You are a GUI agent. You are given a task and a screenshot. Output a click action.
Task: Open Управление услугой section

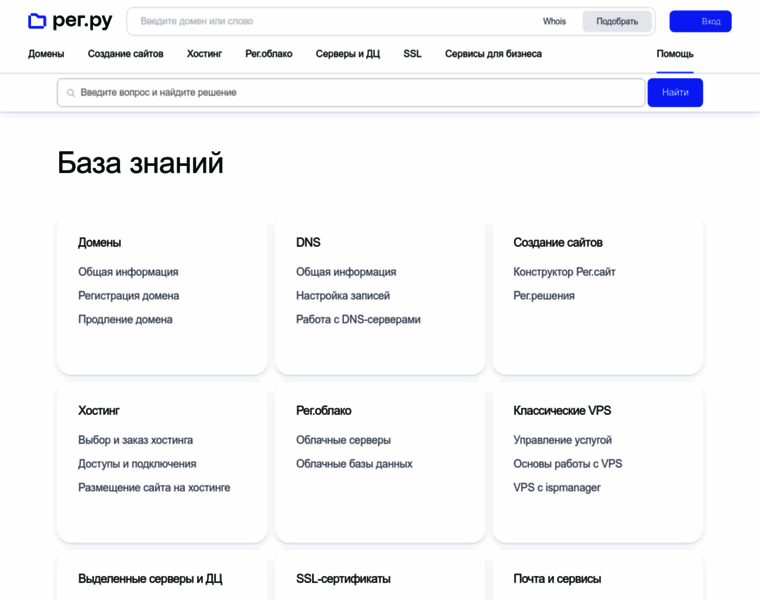(x=562, y=440)
